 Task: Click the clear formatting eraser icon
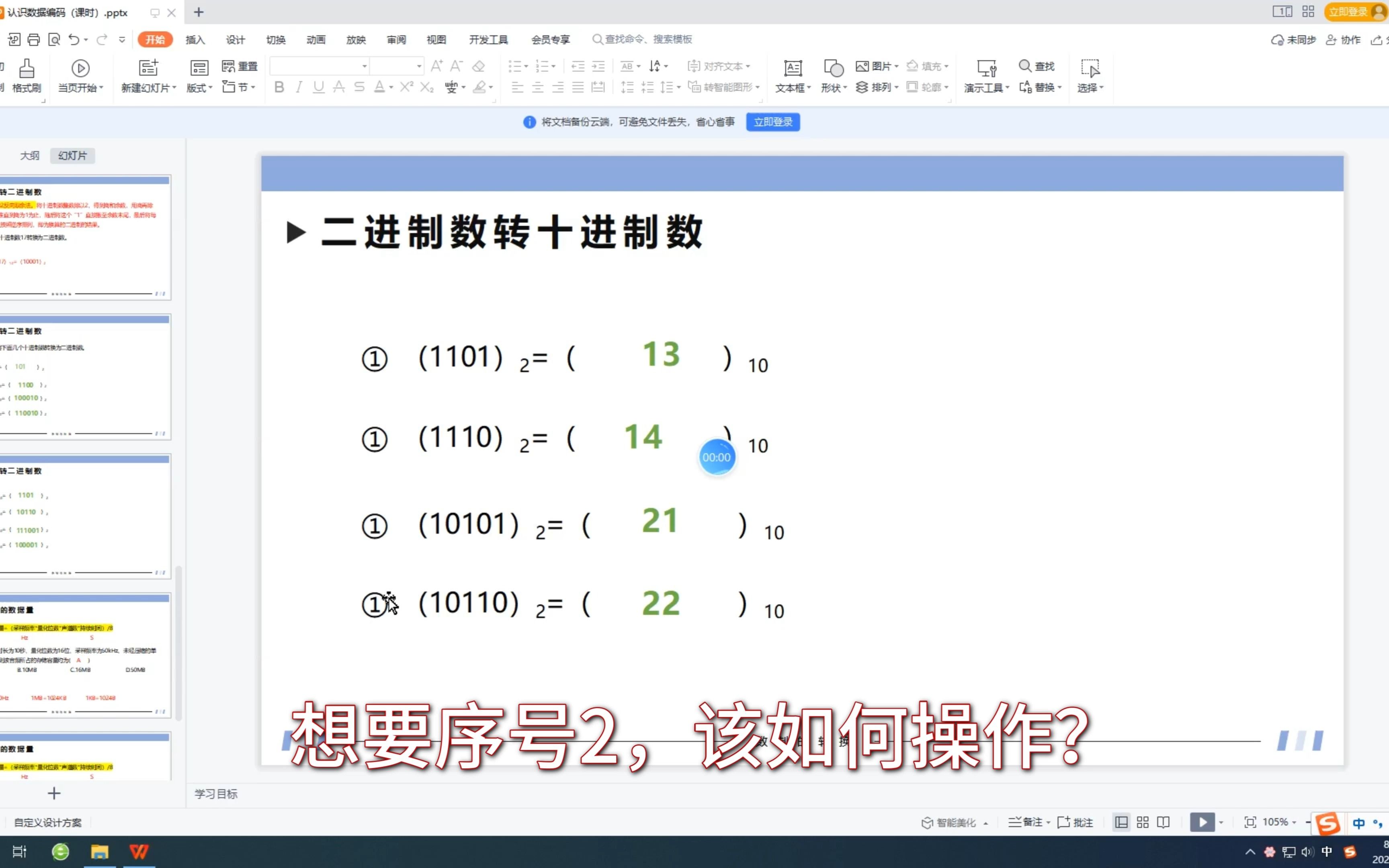479,66
